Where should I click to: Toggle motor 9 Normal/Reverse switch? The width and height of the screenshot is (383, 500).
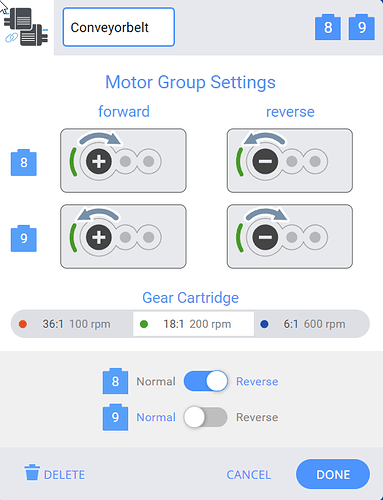coord(206,417)
